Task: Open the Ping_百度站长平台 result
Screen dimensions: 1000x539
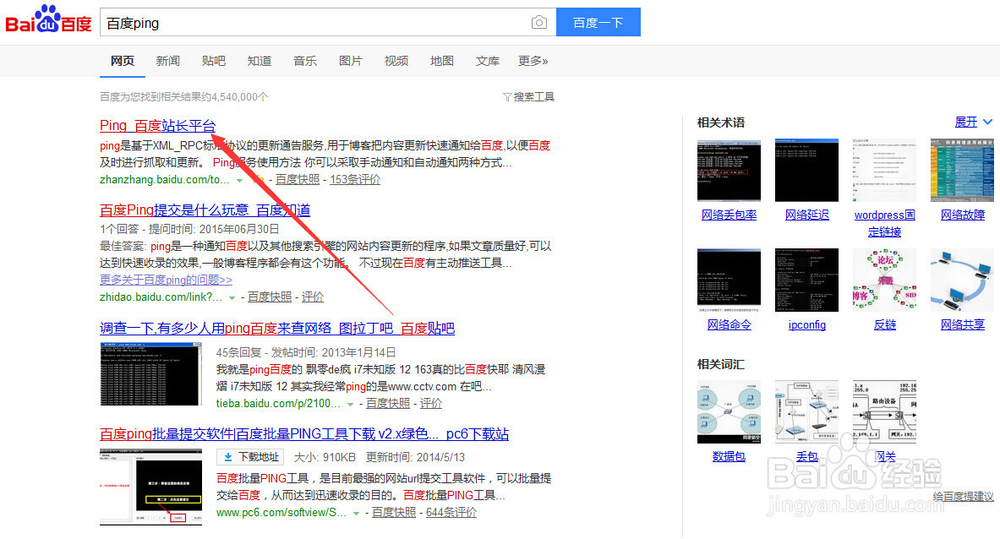Action: click(x=158, y=126)
